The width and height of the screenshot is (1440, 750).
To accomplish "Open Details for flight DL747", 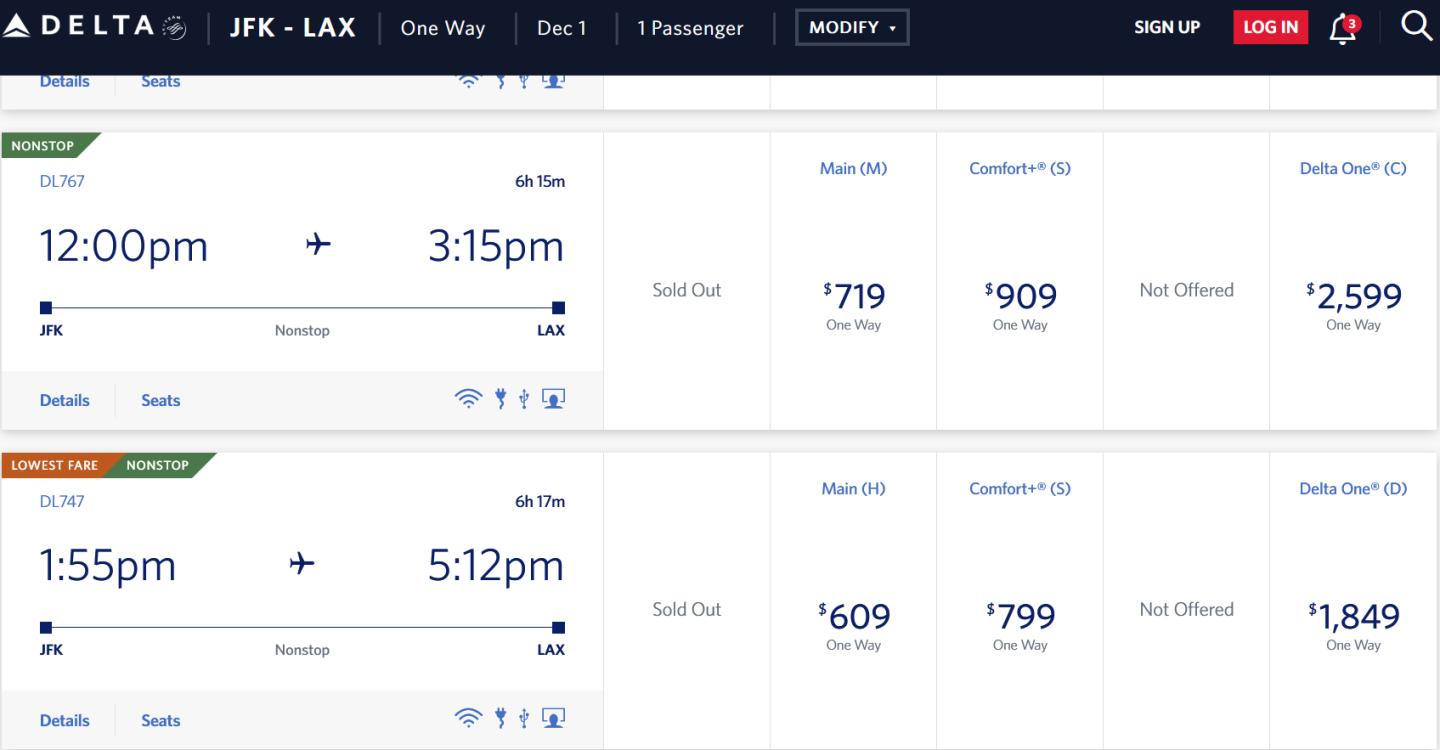I will pyautogui.click(x=65, y=720).
